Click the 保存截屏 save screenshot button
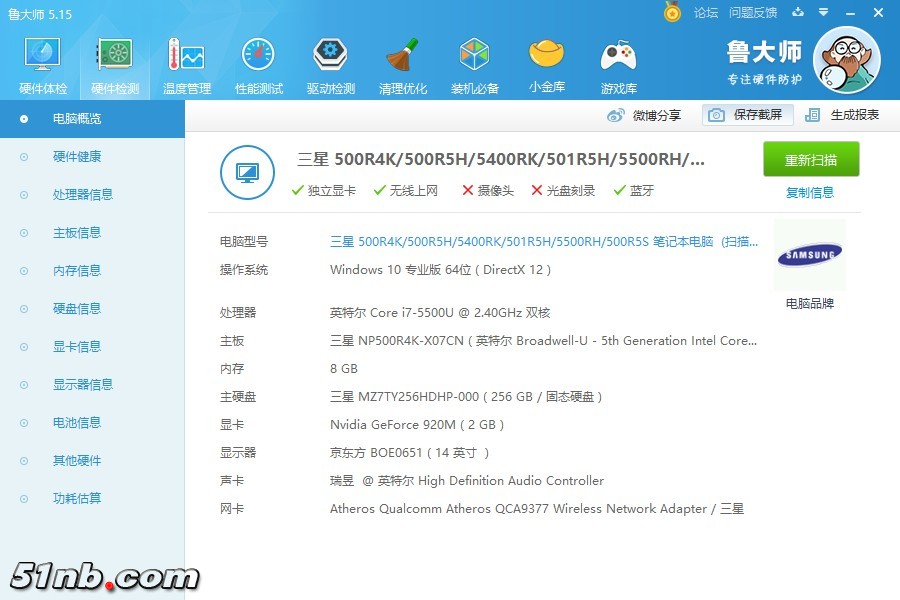 [x=747, y=115]
